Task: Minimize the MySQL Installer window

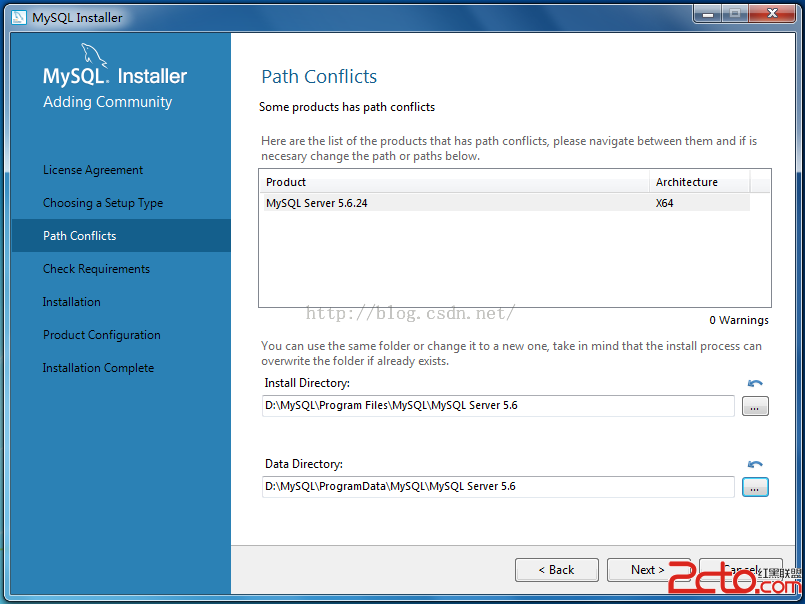Action: [708, 14]
